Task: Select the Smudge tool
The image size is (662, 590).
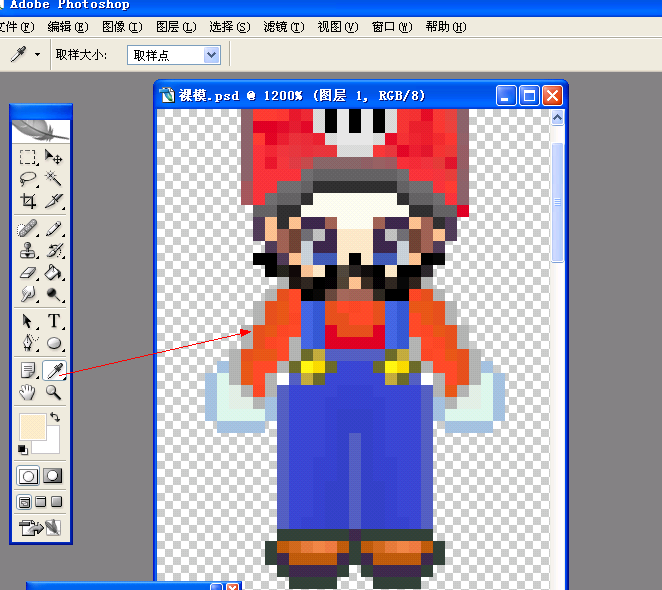Action: 28,294
